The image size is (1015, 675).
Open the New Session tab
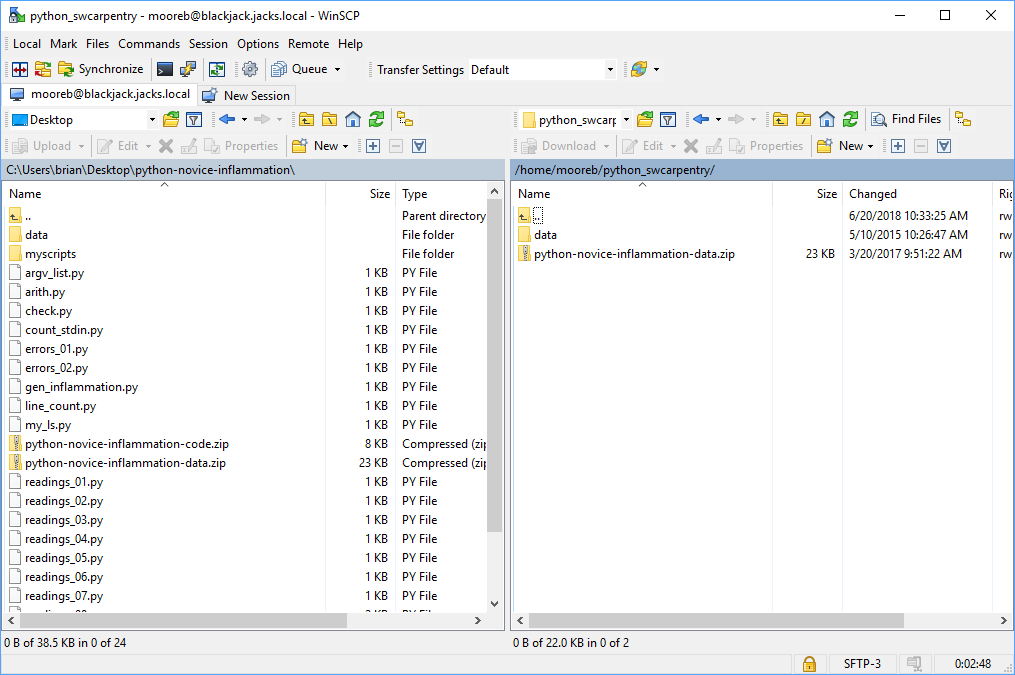246,96
